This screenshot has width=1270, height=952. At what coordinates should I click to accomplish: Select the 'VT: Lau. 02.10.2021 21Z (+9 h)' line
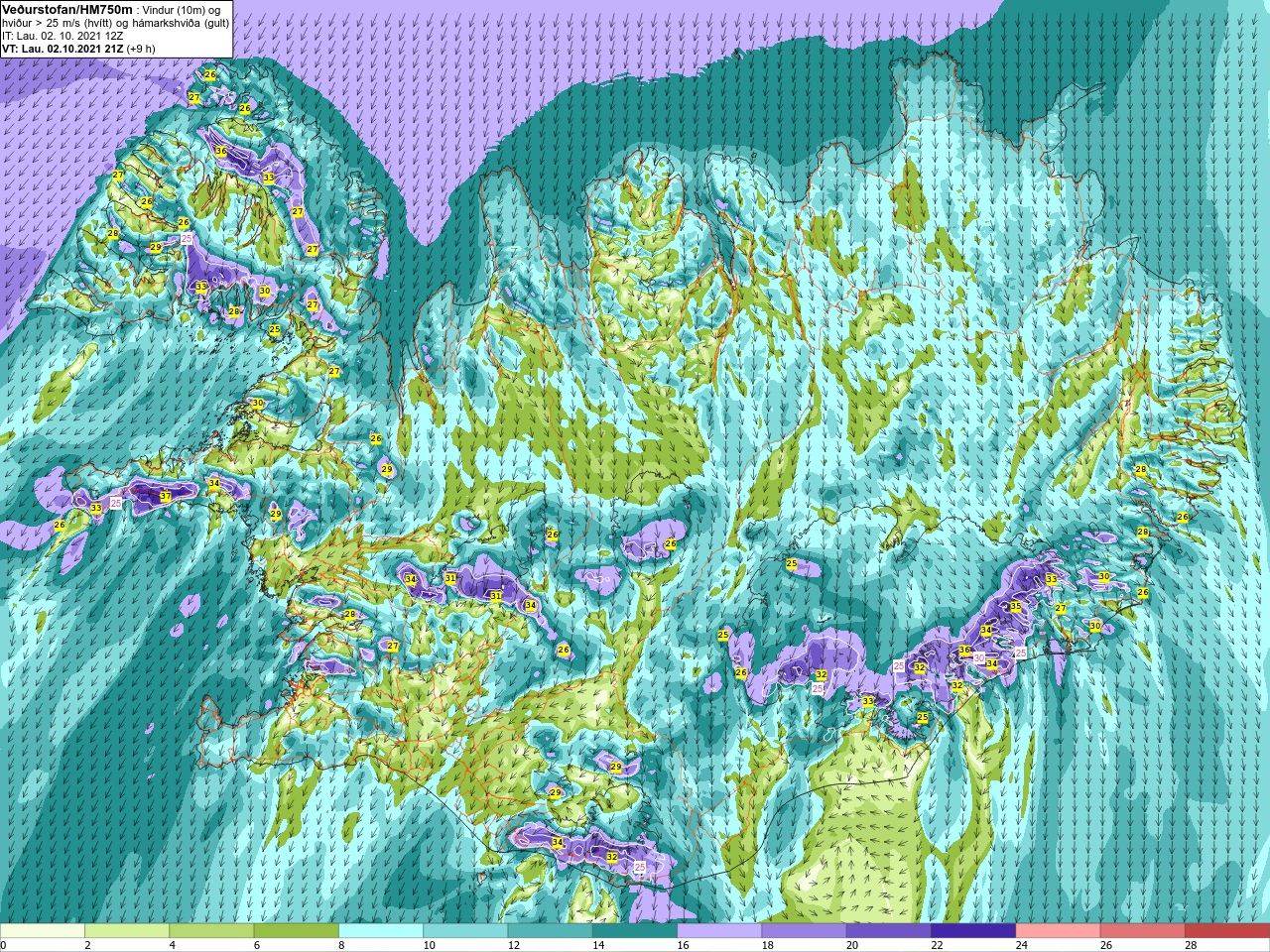coord(78,48)
